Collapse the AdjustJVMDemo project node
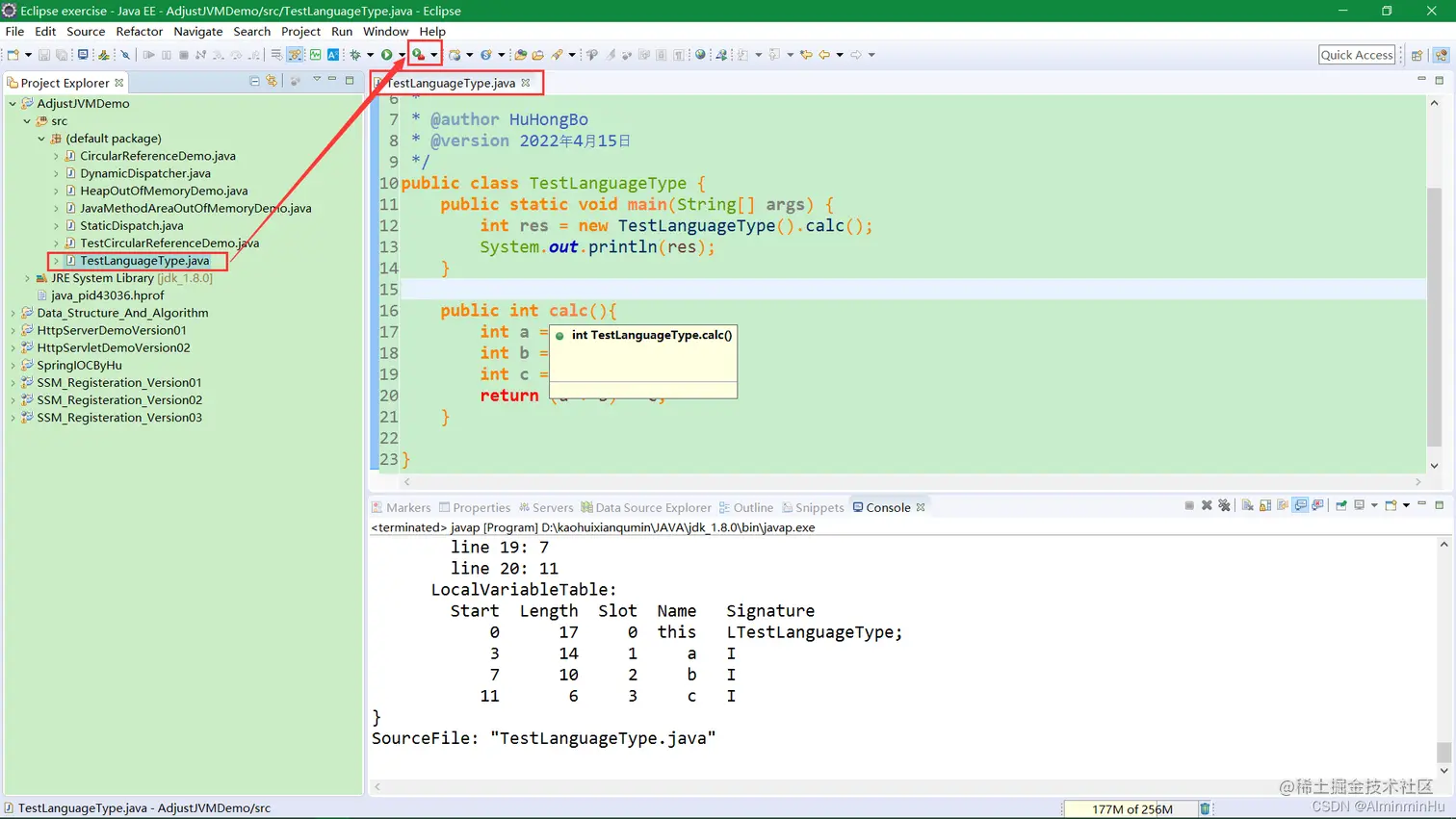This screenshot has height=819, width=1456. [13, 103]
